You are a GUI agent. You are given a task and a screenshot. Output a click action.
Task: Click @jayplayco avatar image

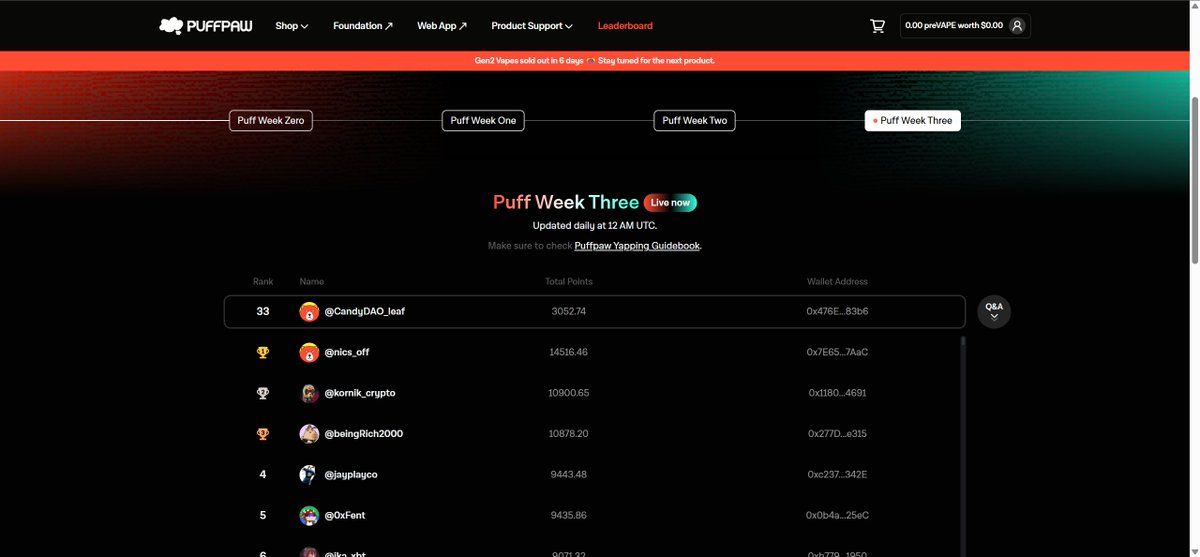click(309, 475)
